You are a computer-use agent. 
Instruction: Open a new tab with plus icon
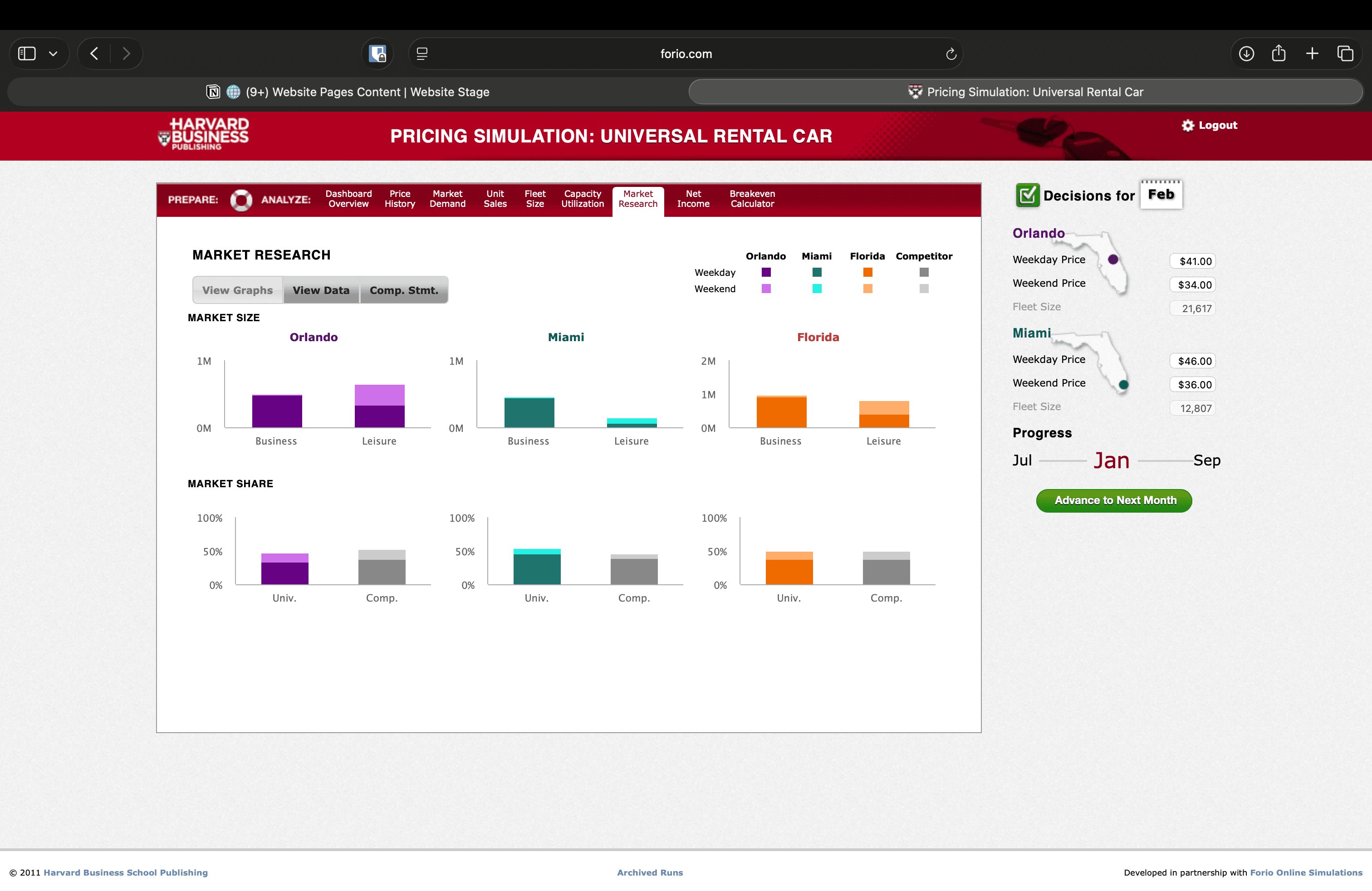[x=1312, y=54]
